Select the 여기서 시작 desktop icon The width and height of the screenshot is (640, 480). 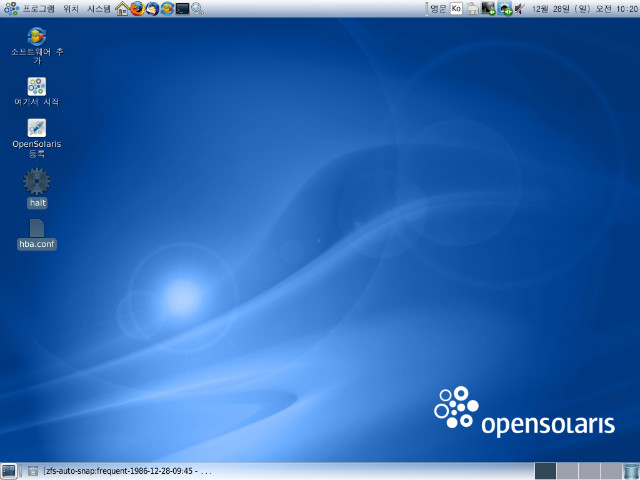(37, 92)
